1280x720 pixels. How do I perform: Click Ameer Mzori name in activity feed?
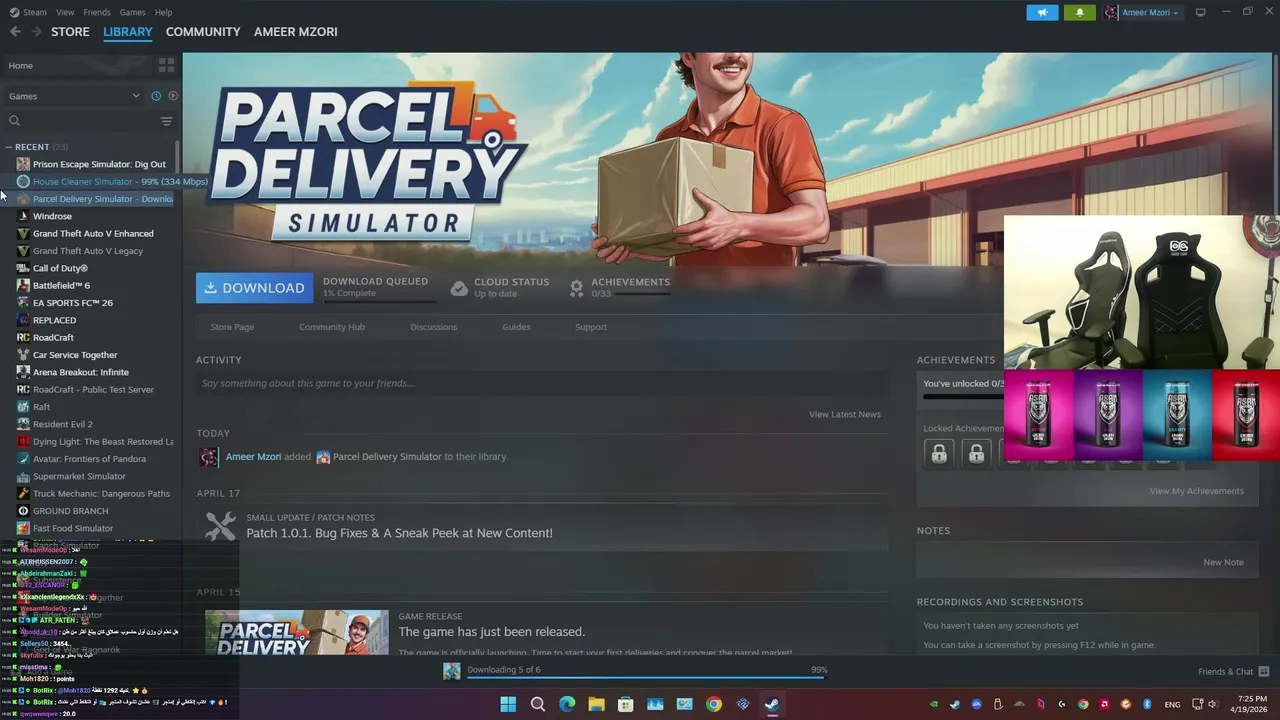click(254, 457)
